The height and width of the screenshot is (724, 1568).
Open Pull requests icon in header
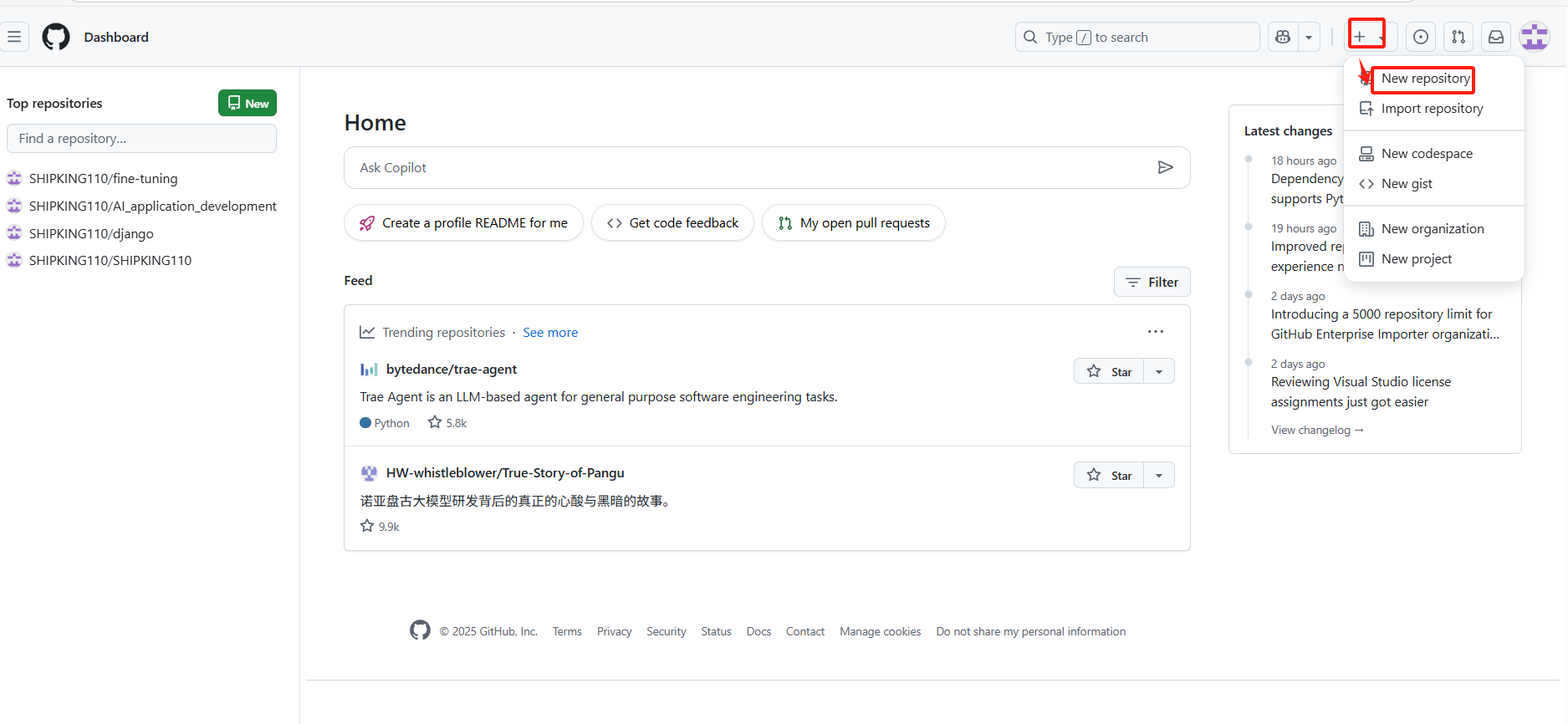(1458, 37)
